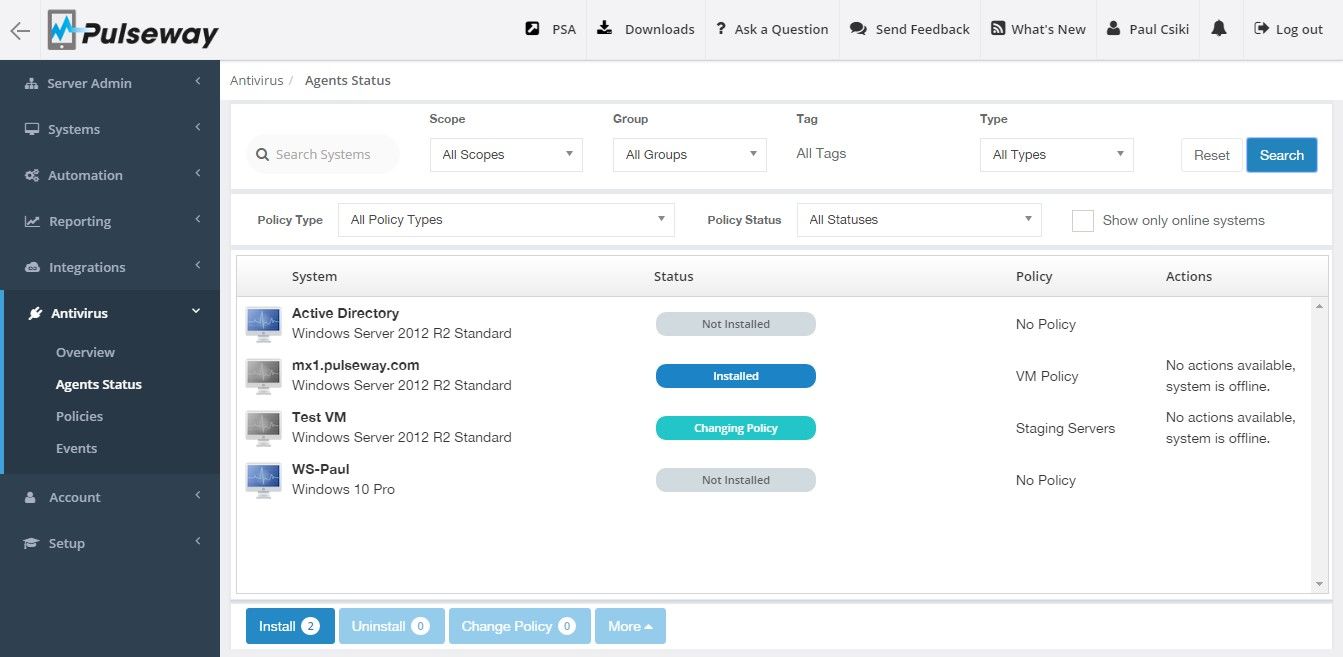Open the Policy Type dropdown
The image size is (1343, 657).
pos(506,220)
